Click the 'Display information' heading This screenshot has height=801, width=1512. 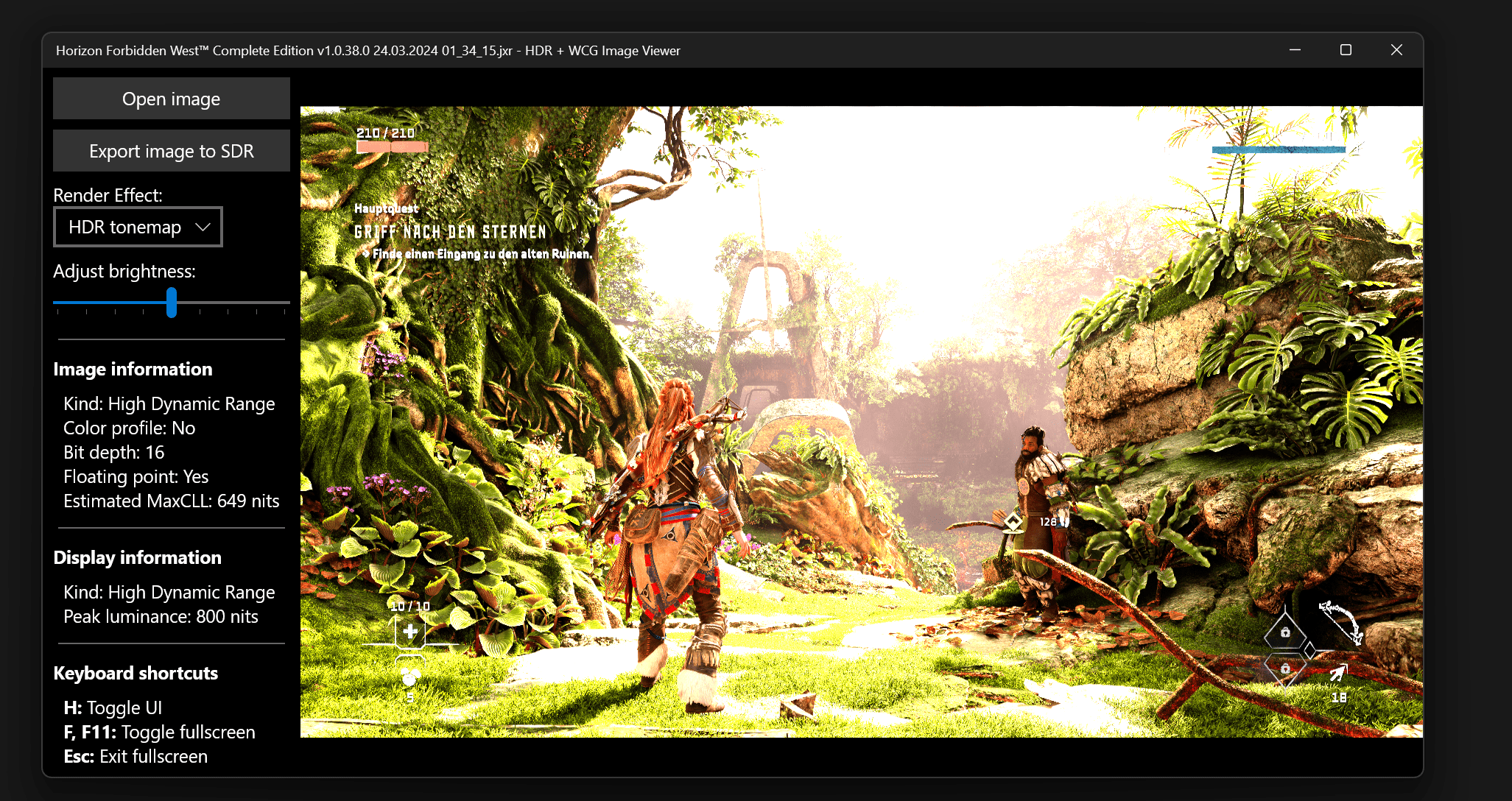pos(137,557)
